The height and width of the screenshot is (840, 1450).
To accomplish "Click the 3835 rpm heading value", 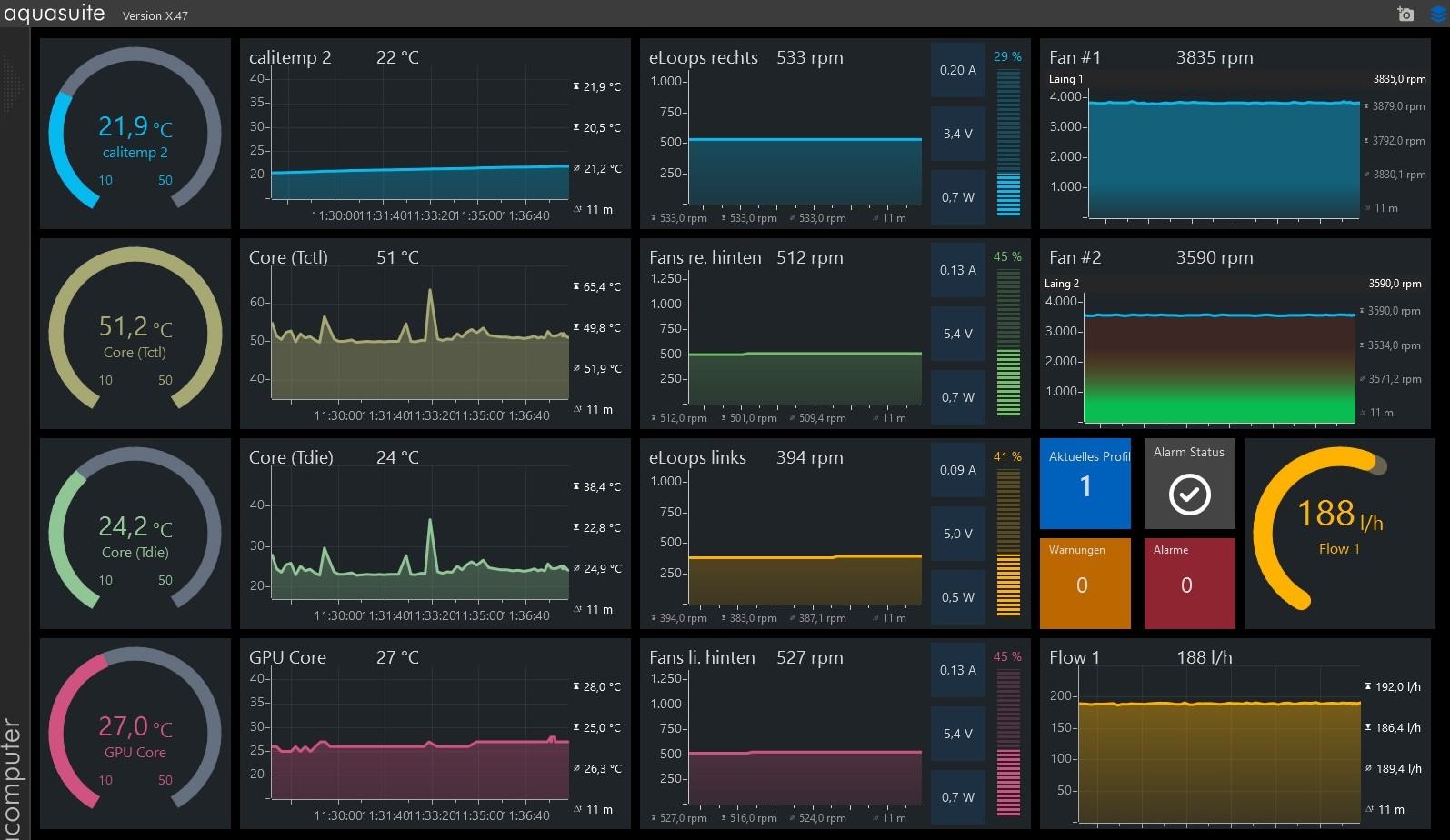I will click(x=1215, y=57).
